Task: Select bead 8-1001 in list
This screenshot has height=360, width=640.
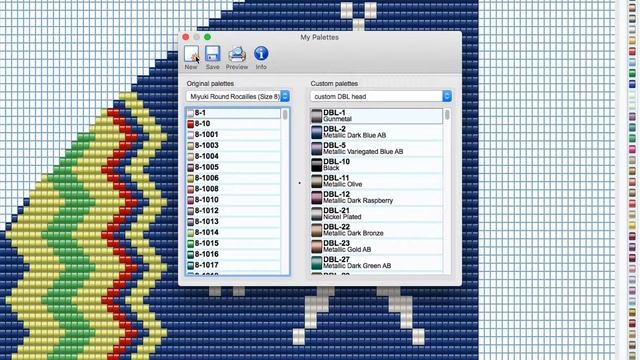Action: tap(233, 135)
